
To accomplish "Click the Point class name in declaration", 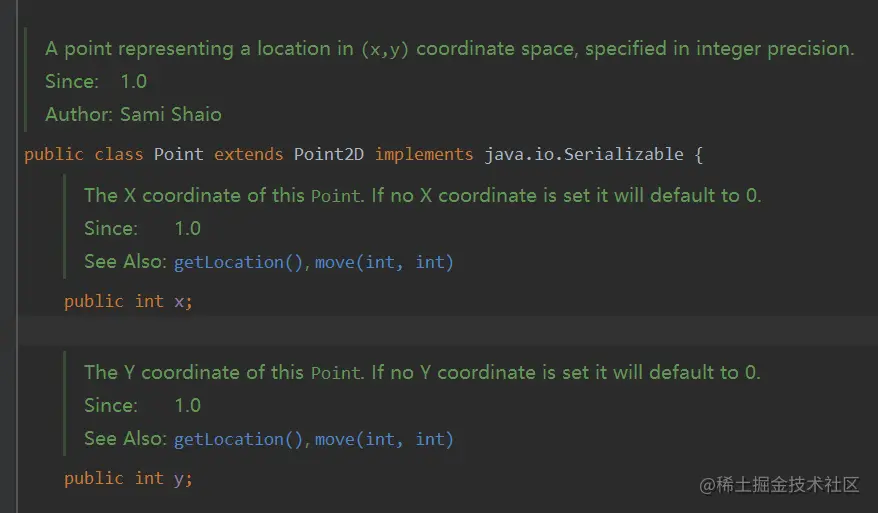I will [x=178, y=154].
